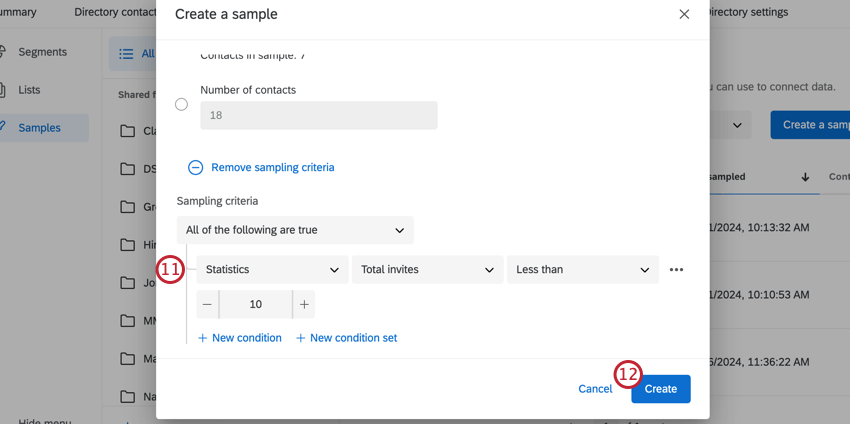Add a New condition set
Screen dimensions: 850x424
347,338
